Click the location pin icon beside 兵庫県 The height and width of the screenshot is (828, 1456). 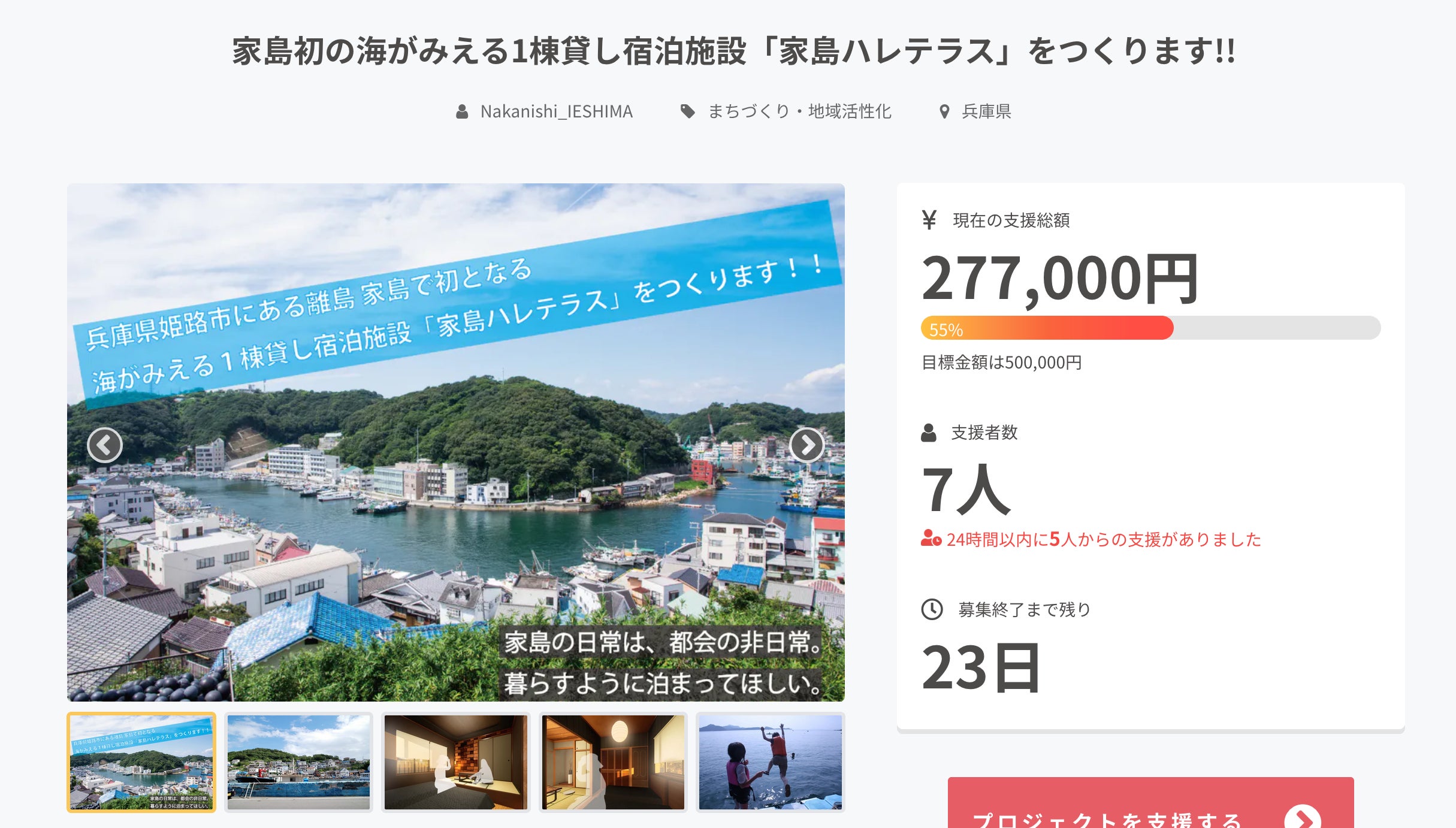coord(944,111)
